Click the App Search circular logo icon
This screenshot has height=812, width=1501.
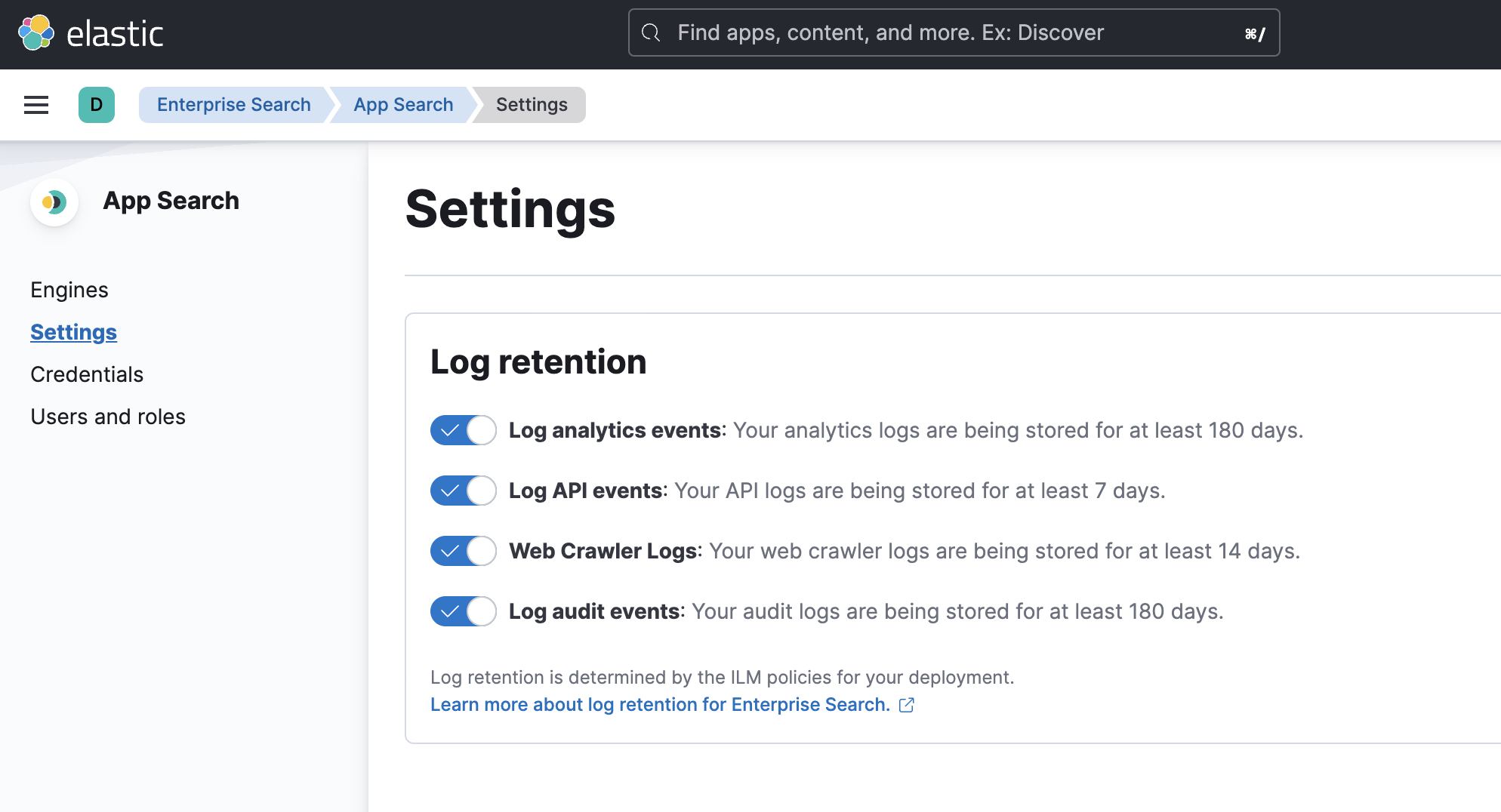pos(54,202)
